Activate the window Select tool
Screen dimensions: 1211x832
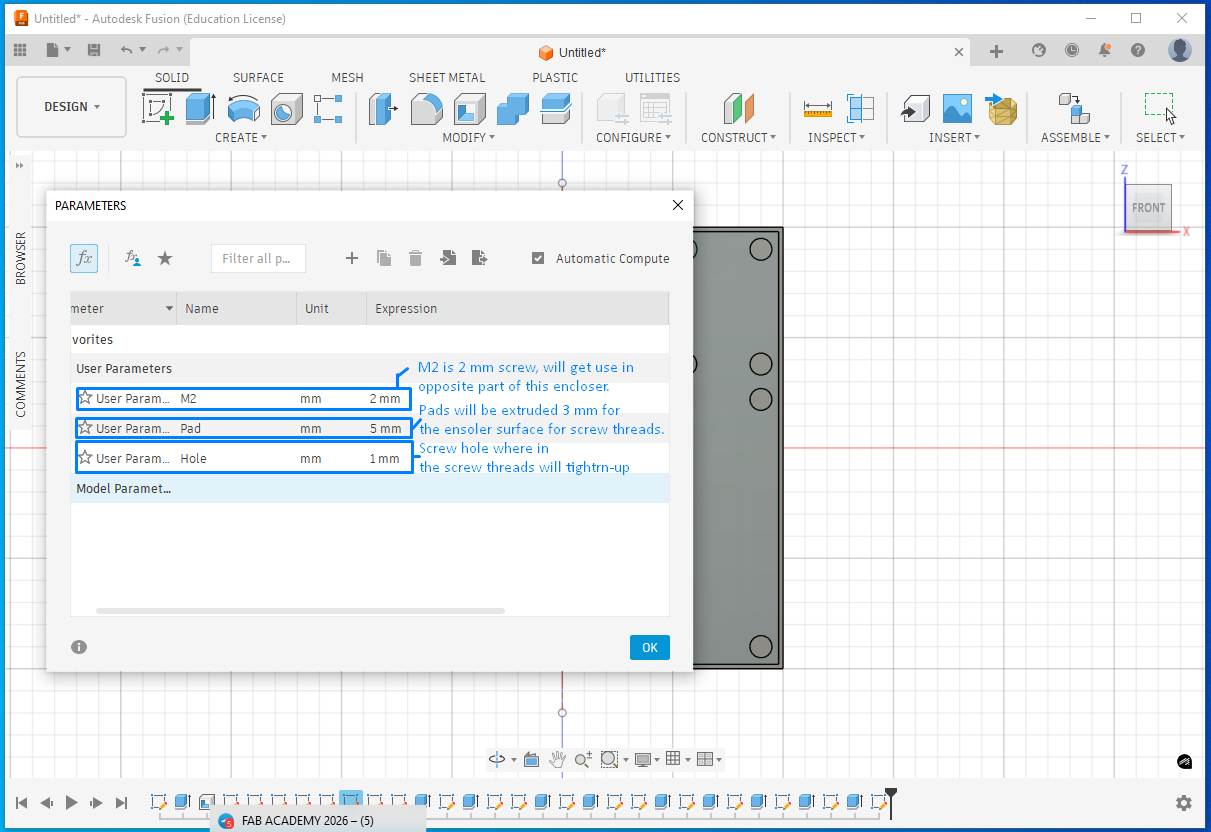[x=1160, y=108]
